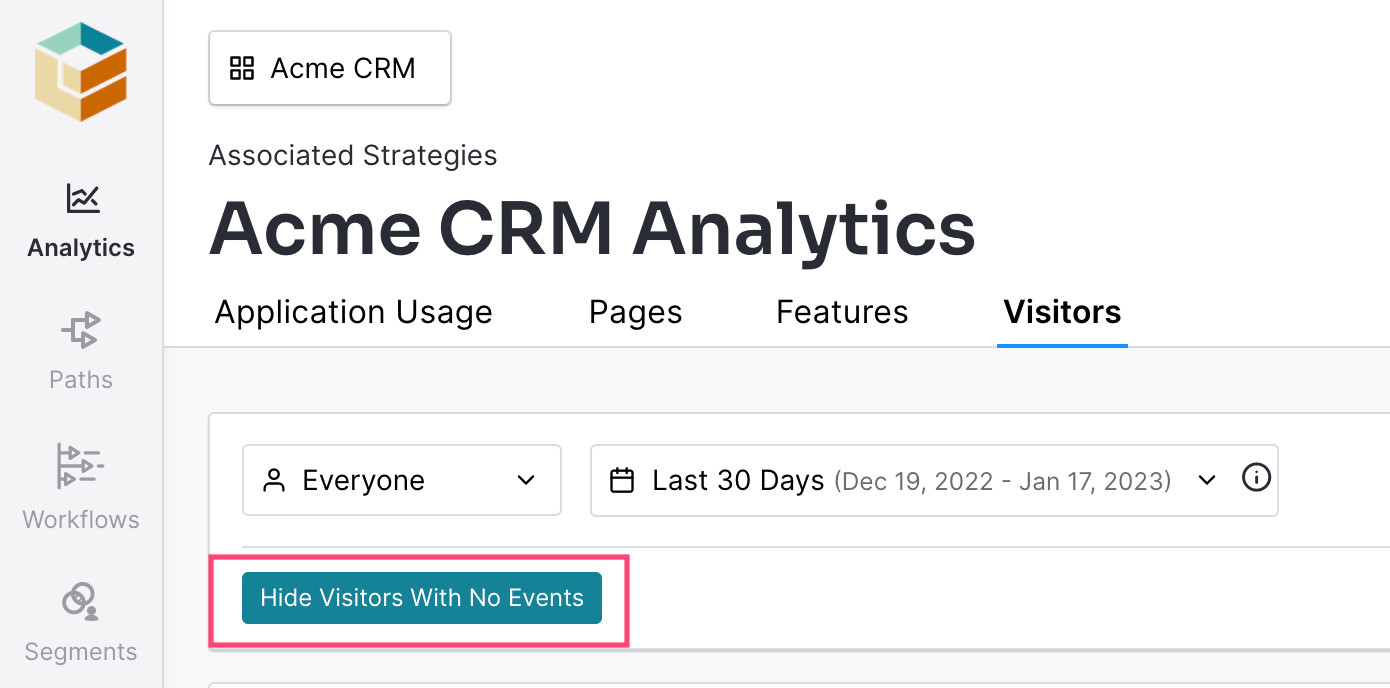Click the person icon in Everyone dropdown

tap(273, 481)
